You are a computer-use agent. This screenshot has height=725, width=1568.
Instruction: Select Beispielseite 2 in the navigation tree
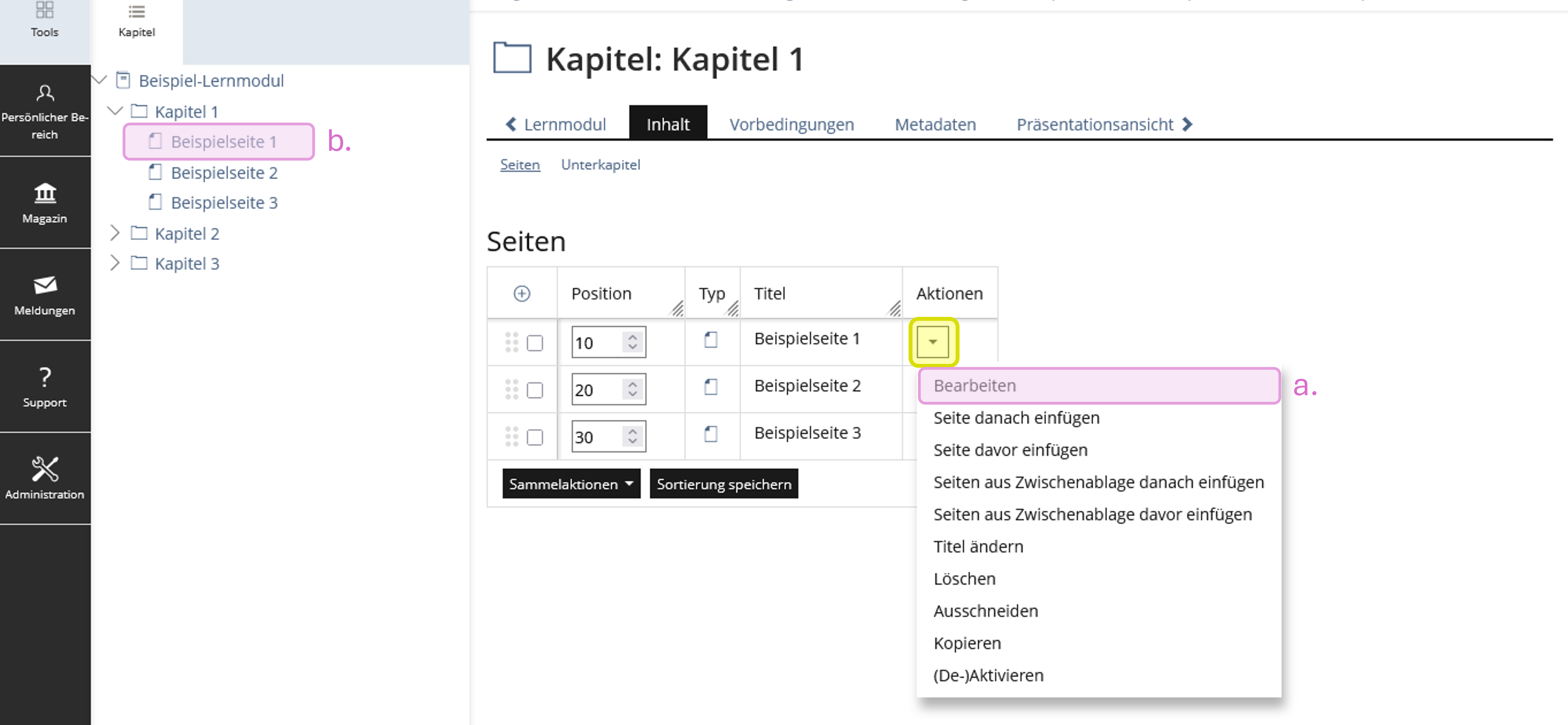pos(224,172)
